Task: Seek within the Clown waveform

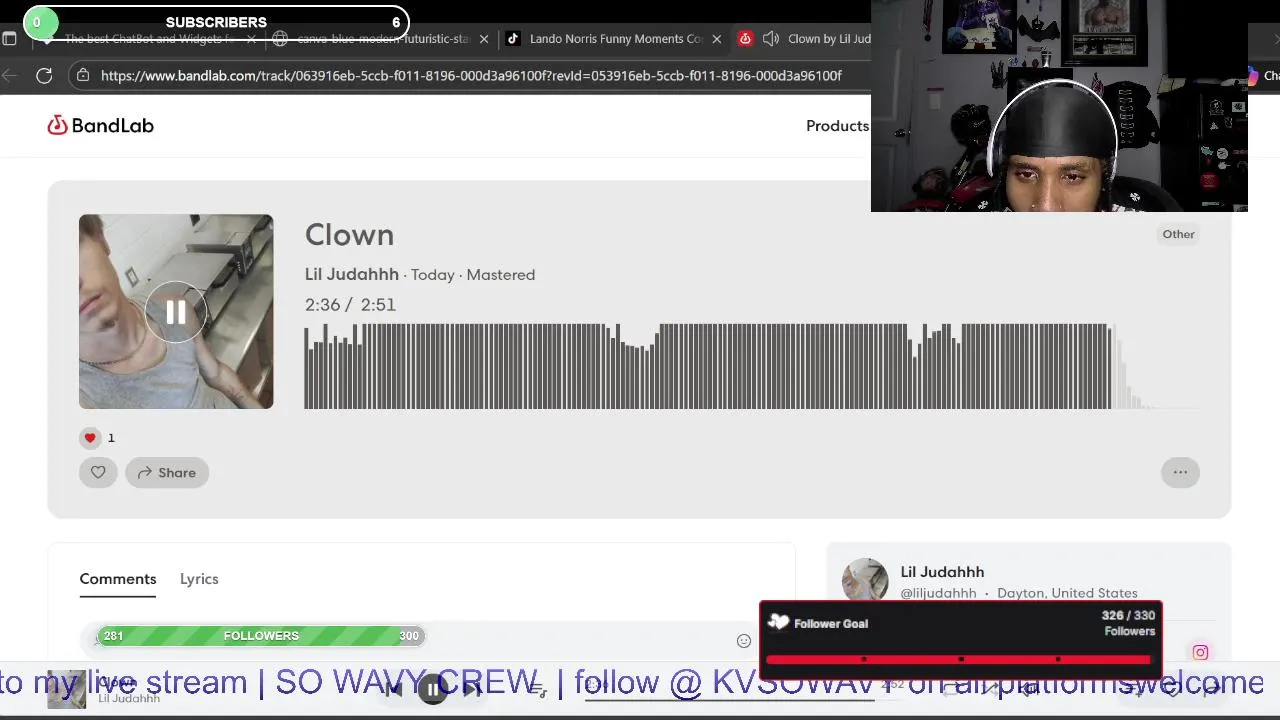Action: click(752, 366)
